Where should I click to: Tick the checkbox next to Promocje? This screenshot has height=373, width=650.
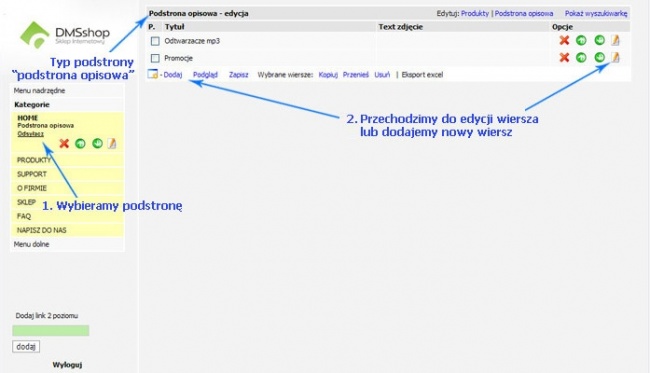(x=155, y=58)
